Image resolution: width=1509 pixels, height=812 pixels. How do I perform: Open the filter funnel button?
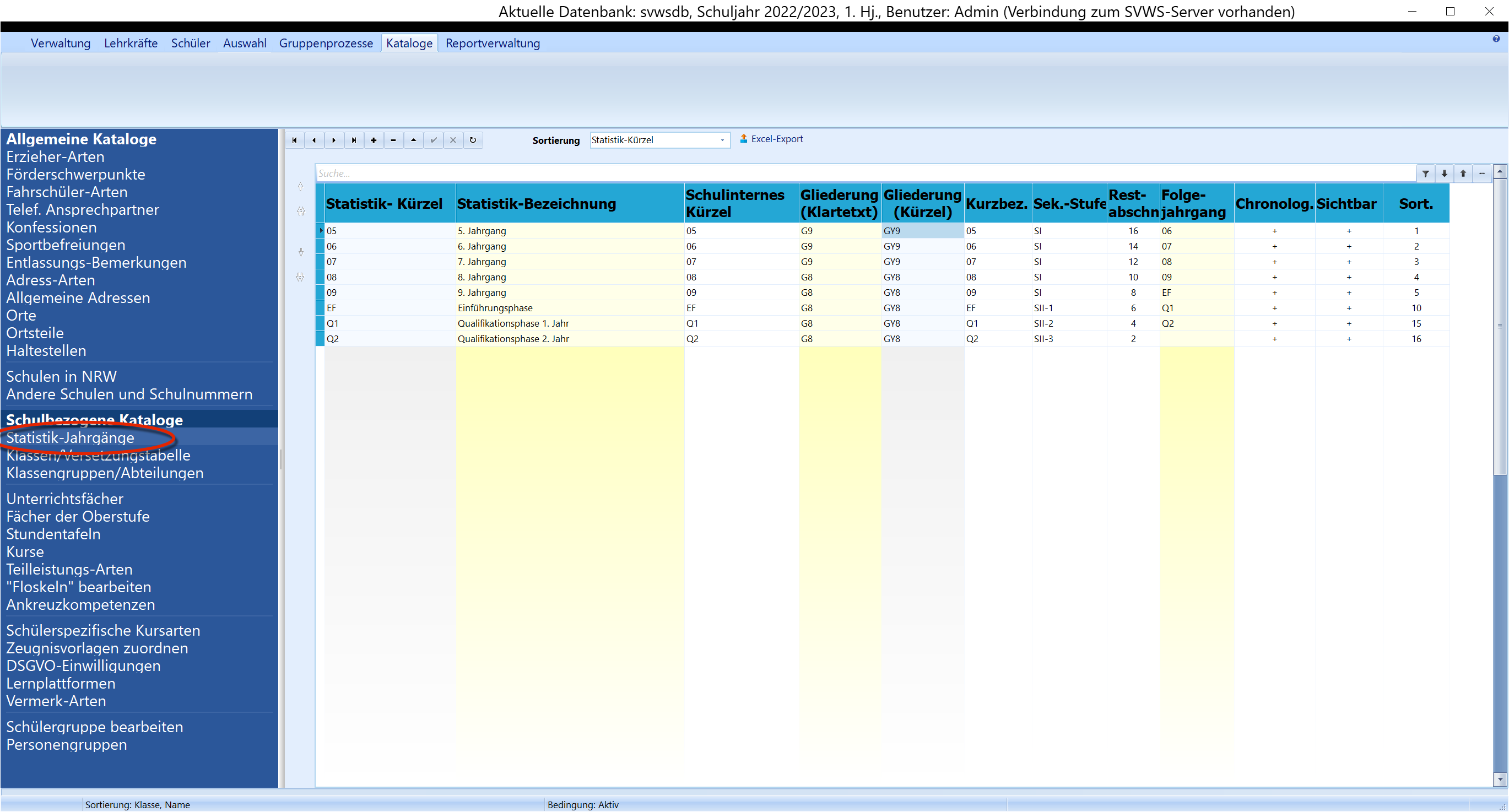(x=1426, y=174)
